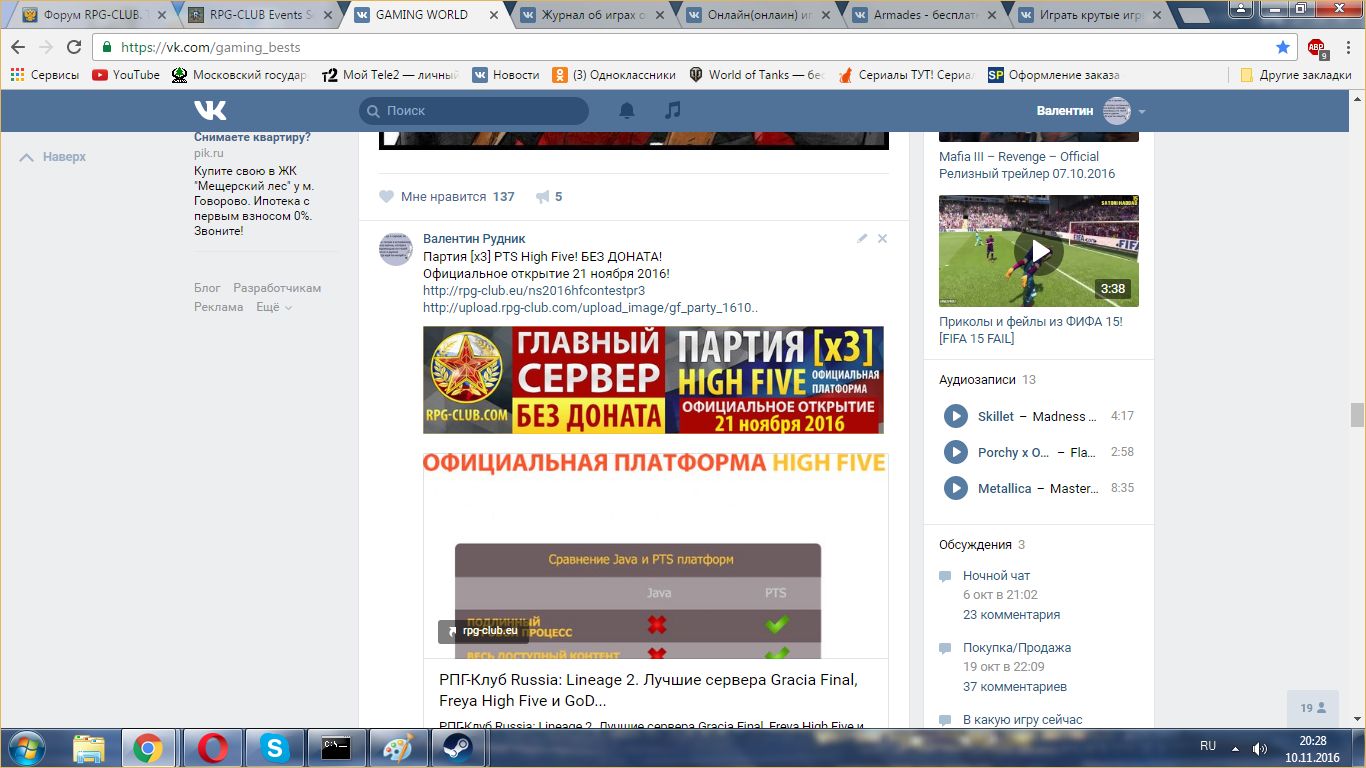Play the Porchy x O... audio track
This screenshot has height=768, width=1366.
956,452
